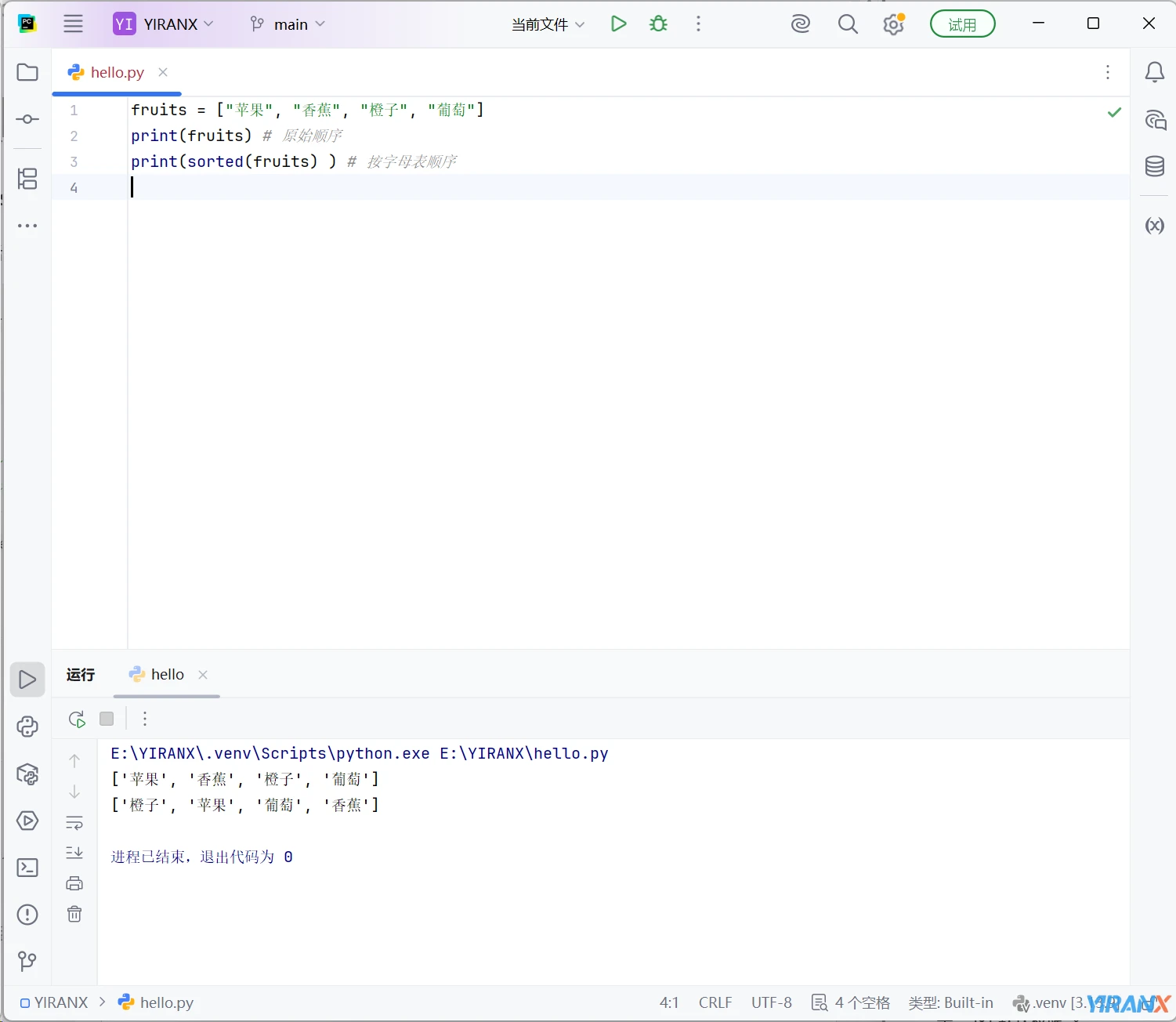The height and width of the screenshot is (1022, 1176).
Task: Close the hello run tab
Action: (x=203, y=674)
